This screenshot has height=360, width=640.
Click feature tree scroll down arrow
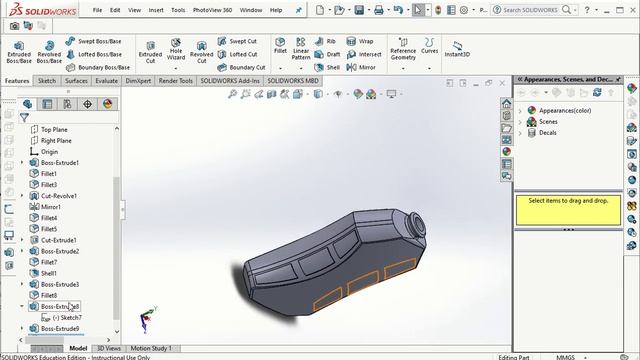[x=117, y=332]
